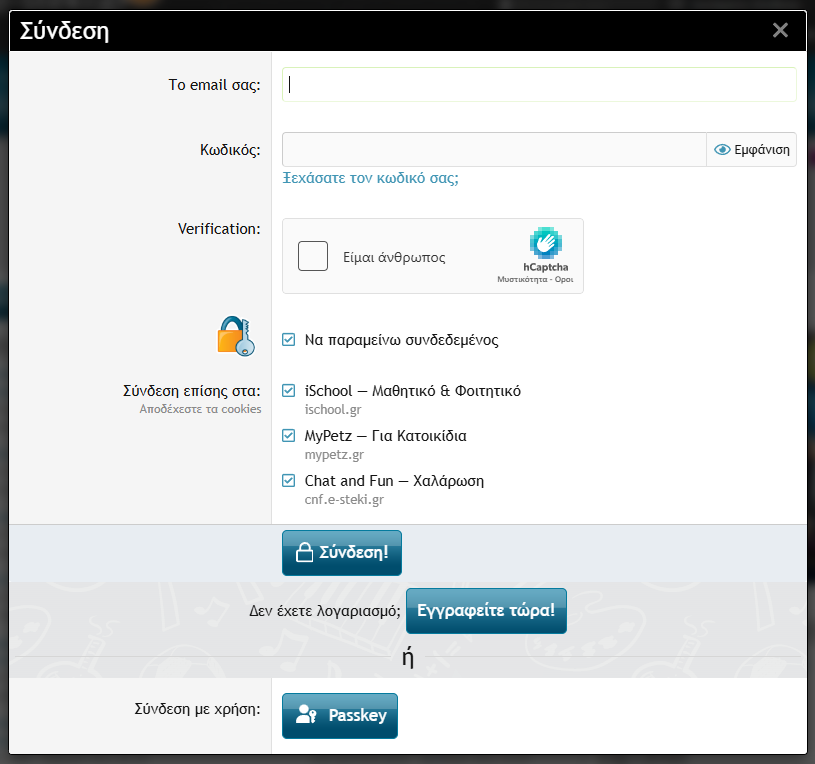
Task: Click the Αποδέχεστε τα cookies text
Action: pyautogui.click(x=200, y=409)
